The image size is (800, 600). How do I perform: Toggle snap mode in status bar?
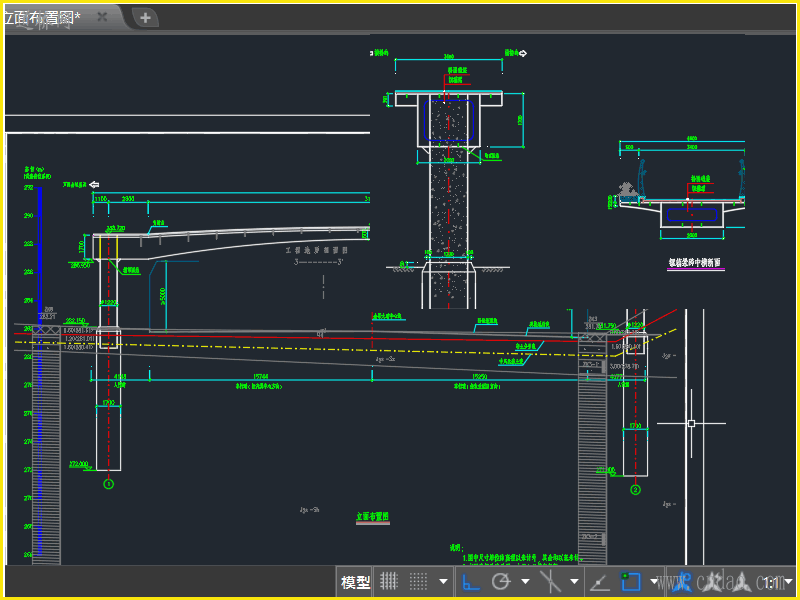(419, 581)
